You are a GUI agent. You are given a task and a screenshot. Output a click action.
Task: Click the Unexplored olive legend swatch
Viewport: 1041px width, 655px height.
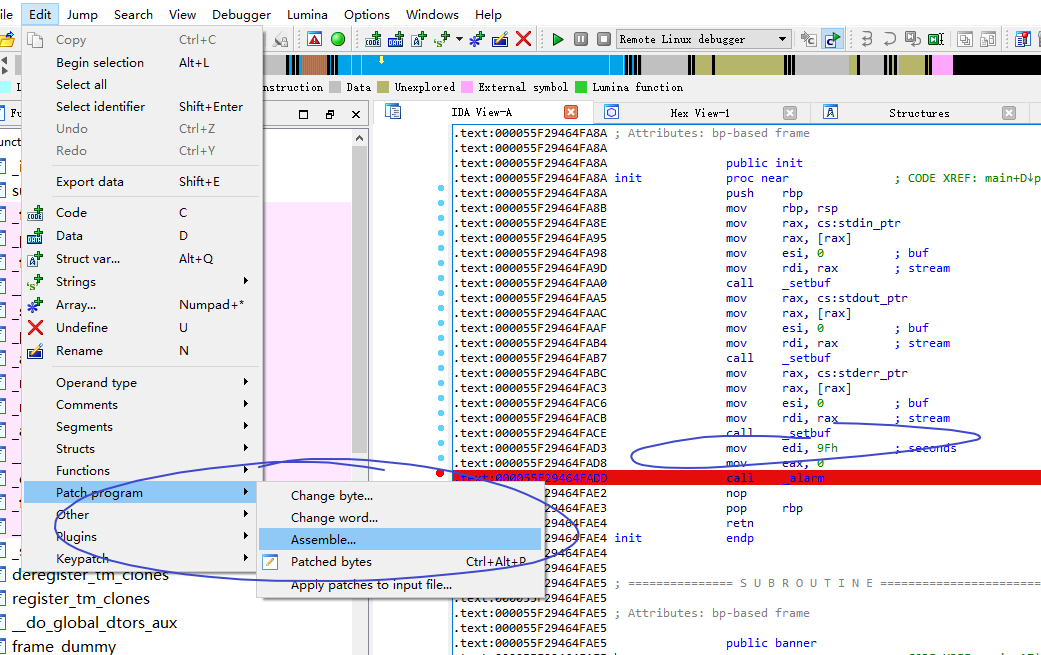tap(382, 87)
